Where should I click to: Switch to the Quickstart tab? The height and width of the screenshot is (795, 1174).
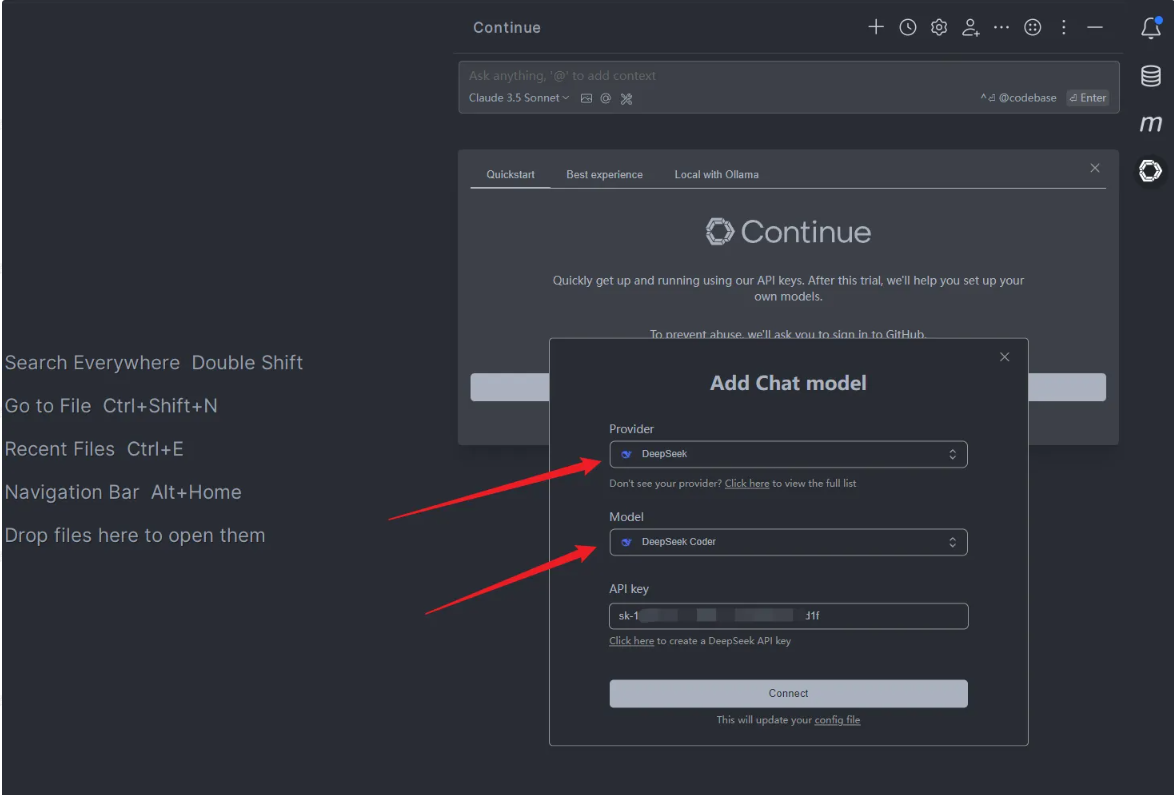(511, 174)
